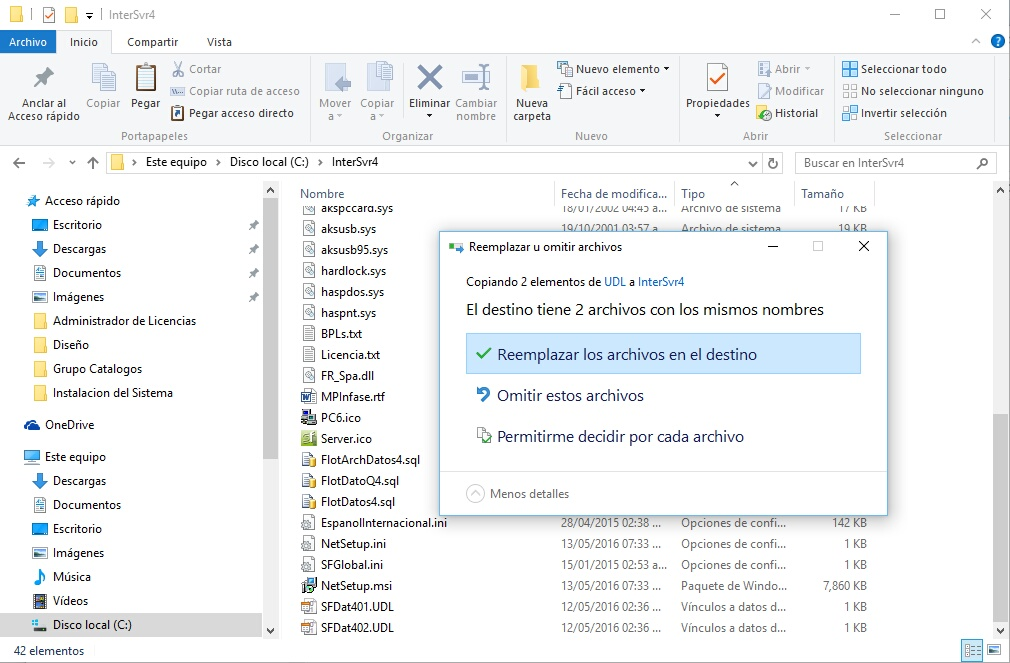Switch to the Vista ribbon tab
Screen dimensions: 1010x663
point(219,42)
